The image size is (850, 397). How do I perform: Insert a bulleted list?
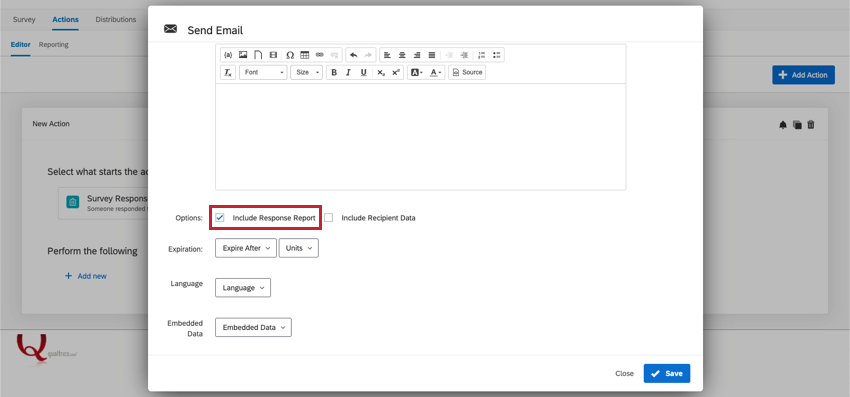(497, 55)
